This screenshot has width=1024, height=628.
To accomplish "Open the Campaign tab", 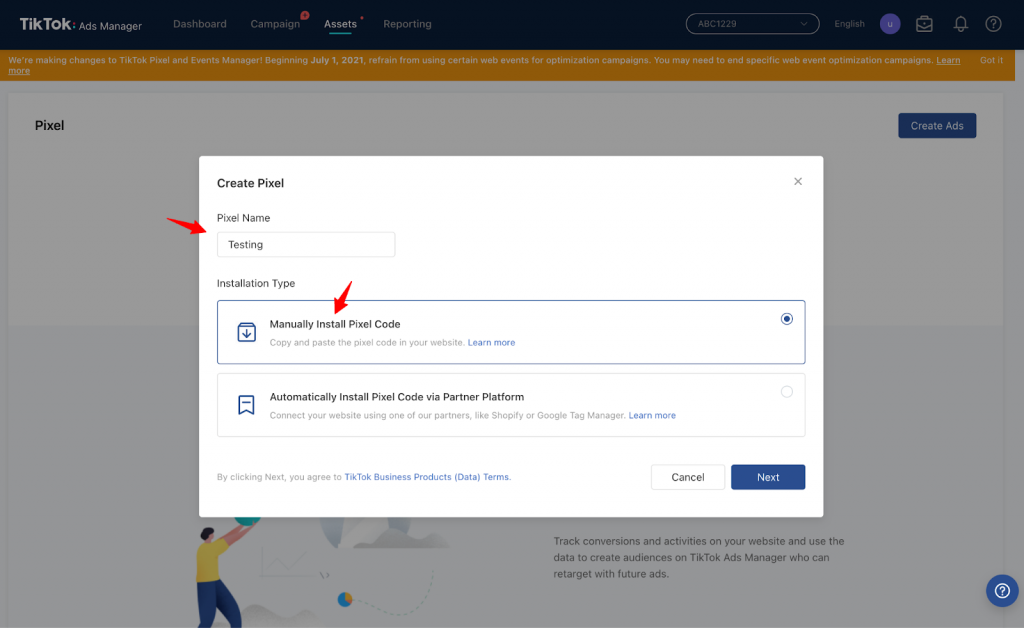I will click(275, 24).
